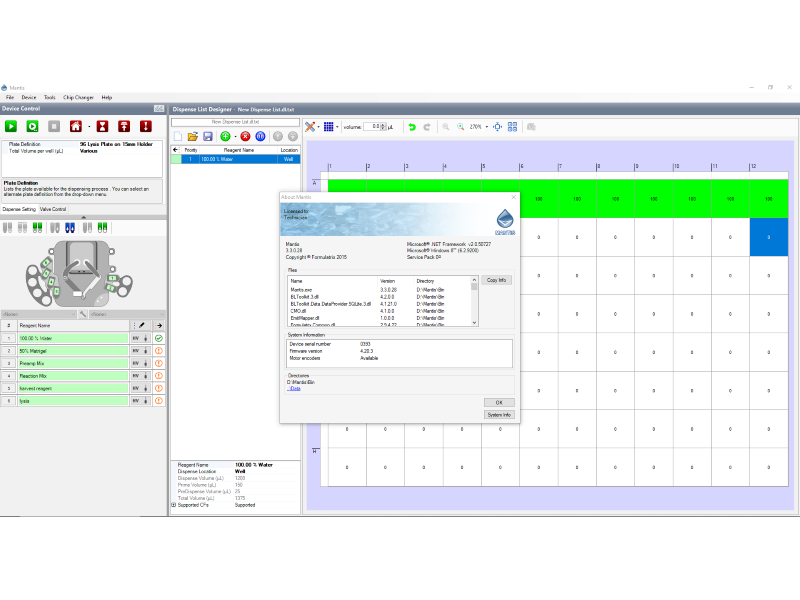Viewport: 800px width, 600px height.
Task: Open the zoom percentage dropdown in plate toolbar
Action: [488, 127]
